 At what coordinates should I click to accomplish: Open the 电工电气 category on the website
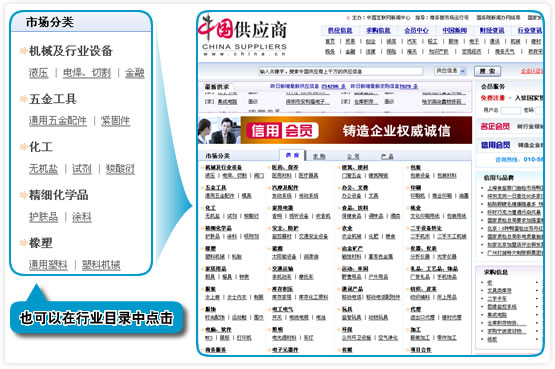[282, 309]
